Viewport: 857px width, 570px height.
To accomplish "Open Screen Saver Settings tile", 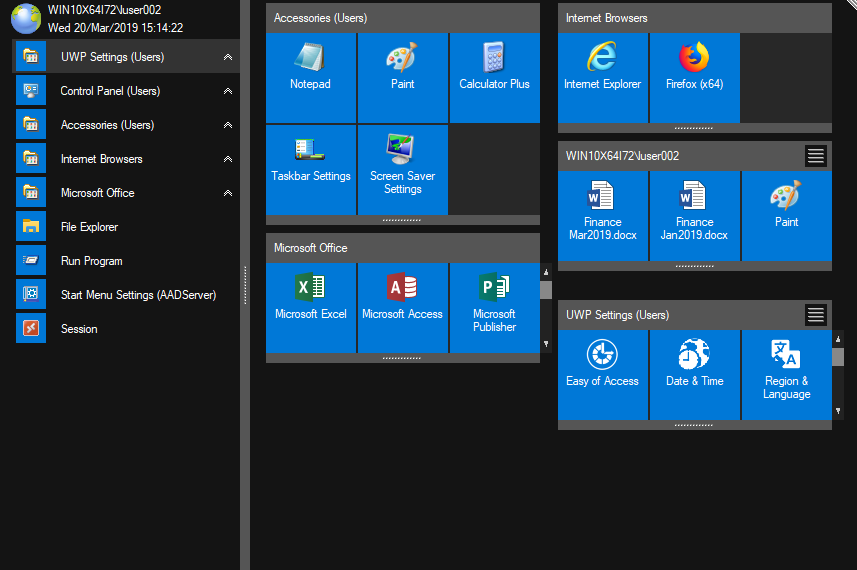I will point(402,169).
